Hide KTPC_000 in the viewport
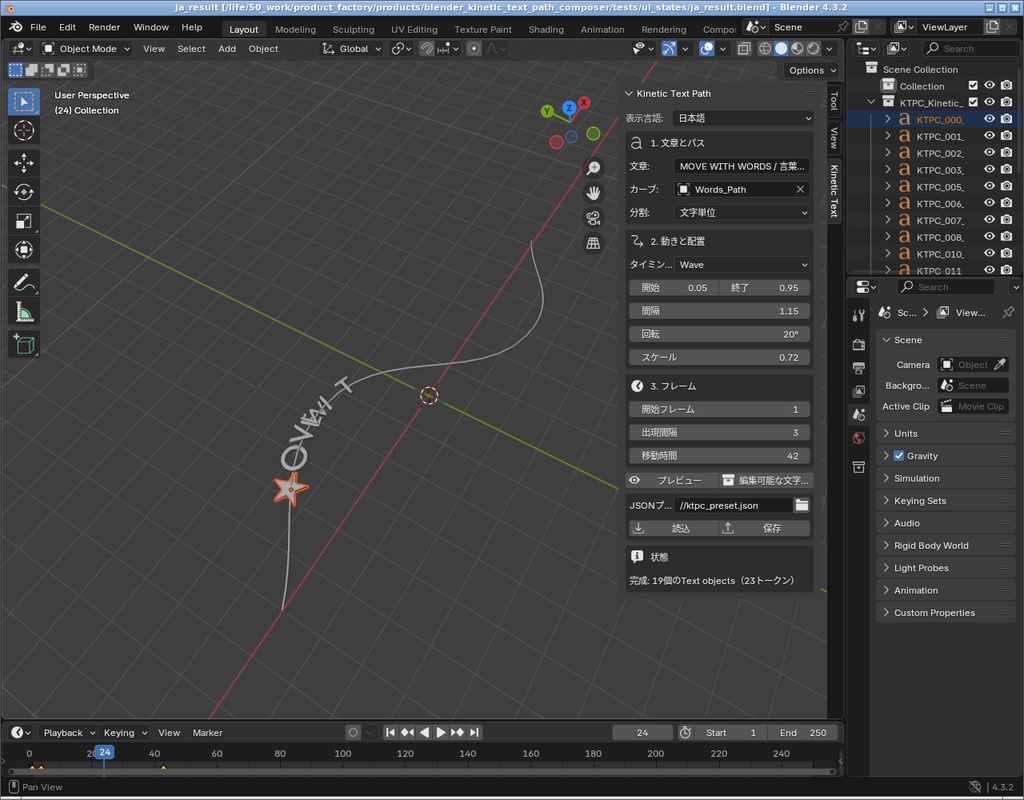1024x800 pixels. 989,119
